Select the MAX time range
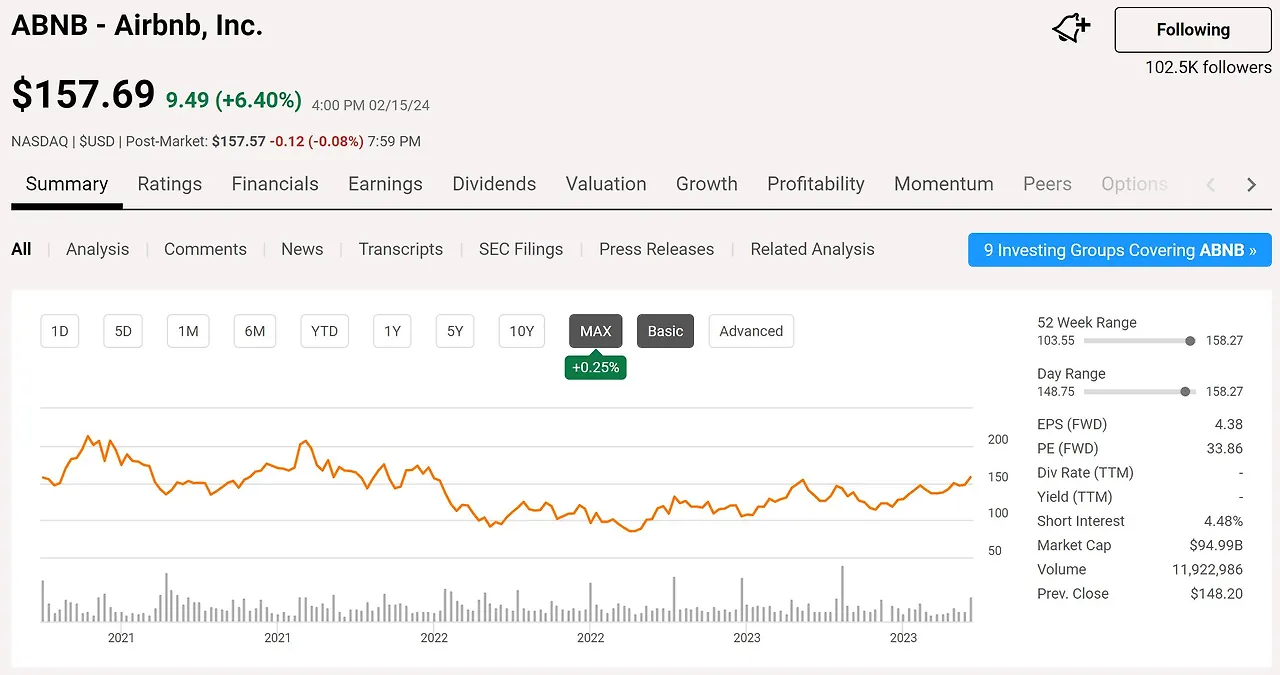1280x675 pixels. coord(596,331)
